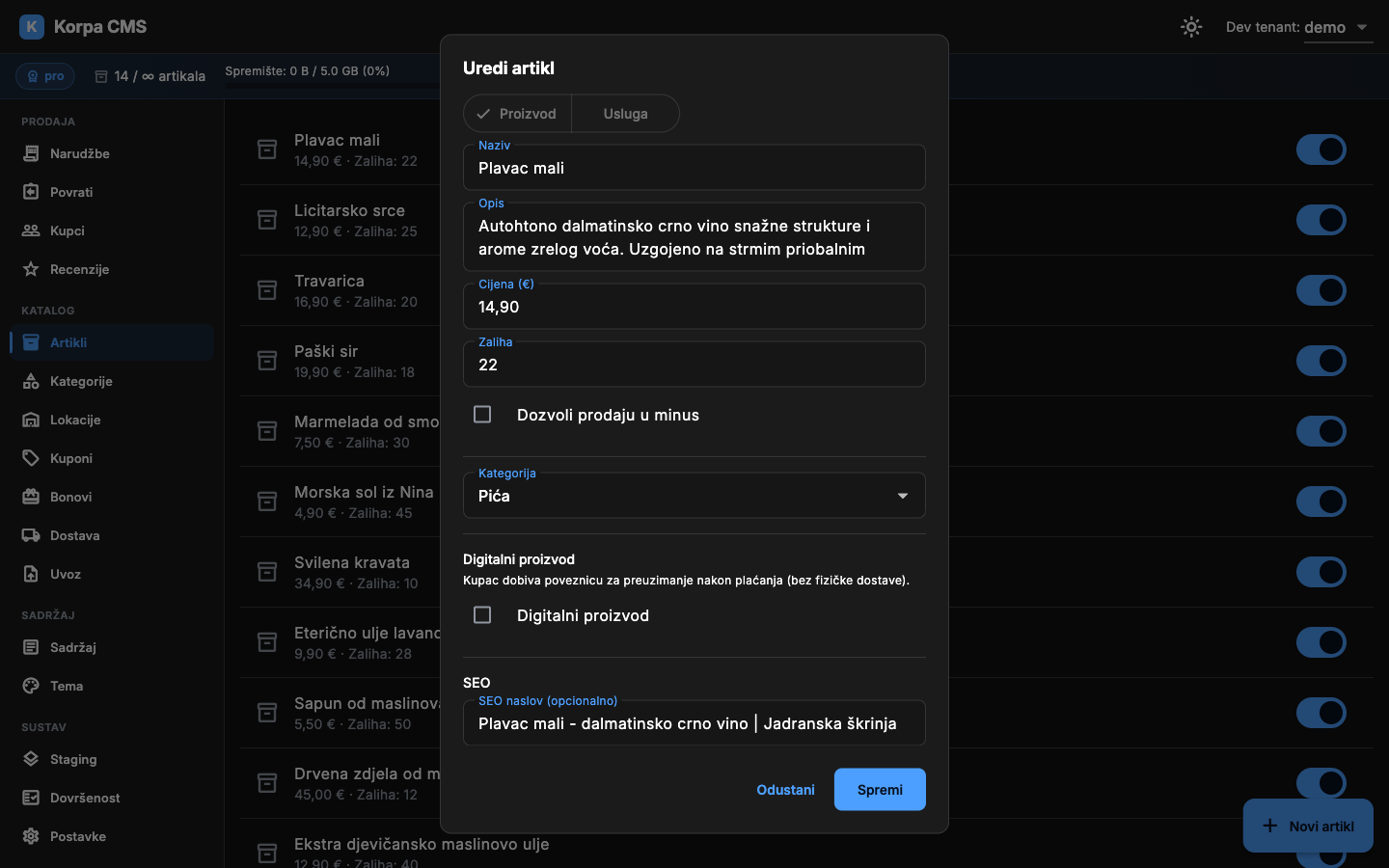Click the Lokacije store icon

(31, 420)
